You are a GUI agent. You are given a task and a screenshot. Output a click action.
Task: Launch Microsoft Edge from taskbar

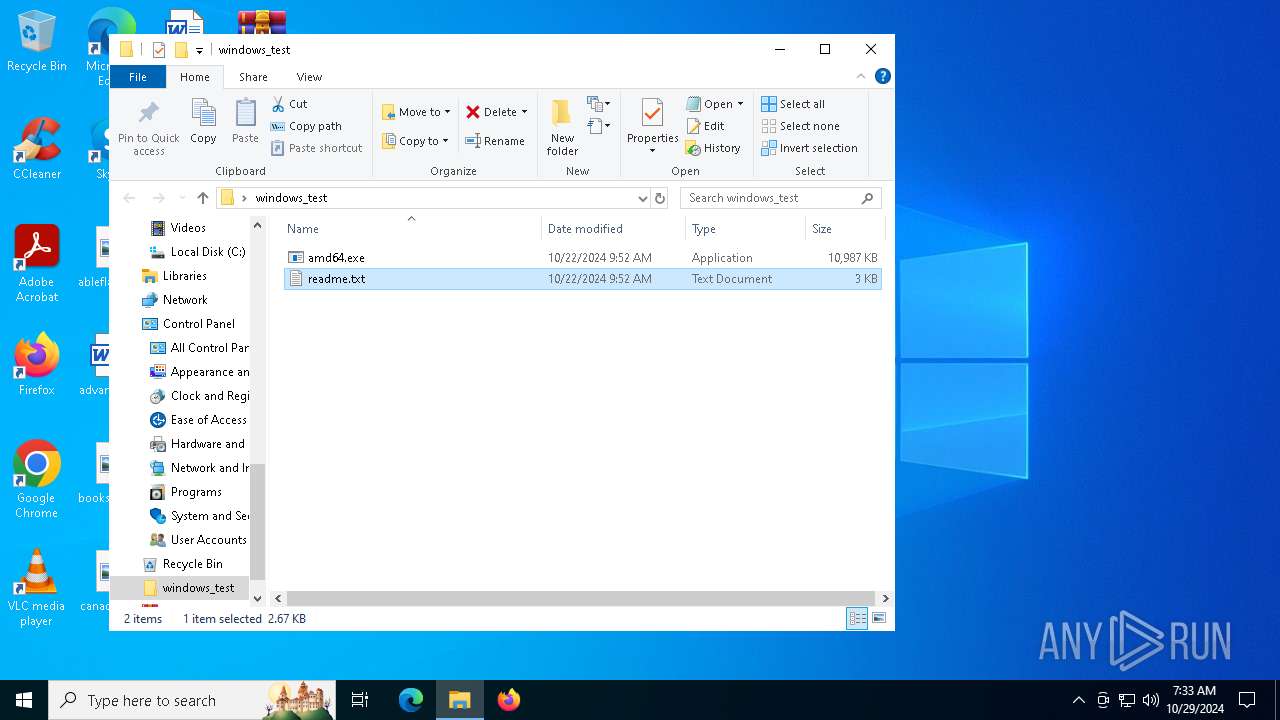click(x=411, y=700)
